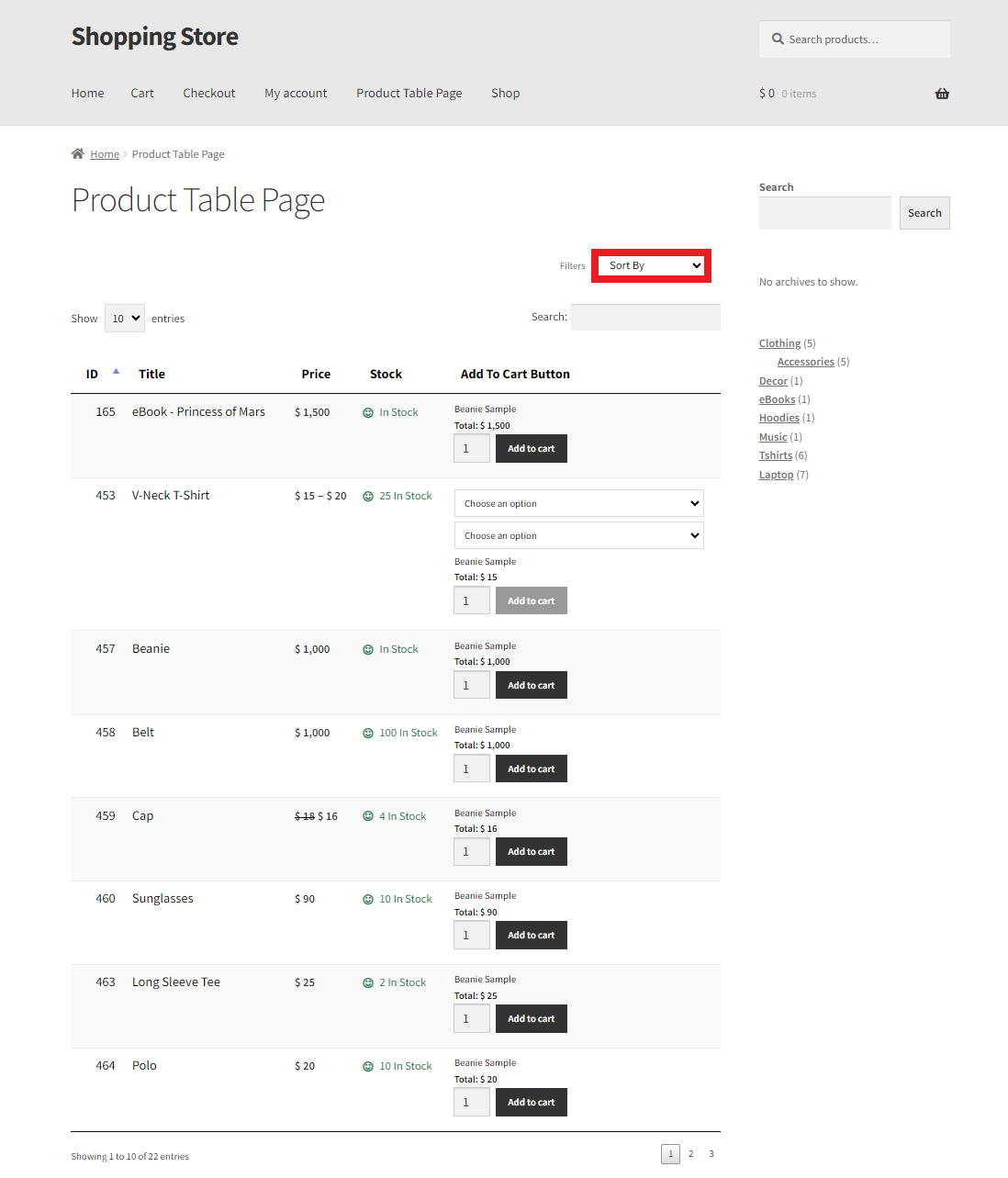Click quantity box for Long Sleeve Tee
Viewport: 1008px width, 1178px height.
coord(472,1019)
